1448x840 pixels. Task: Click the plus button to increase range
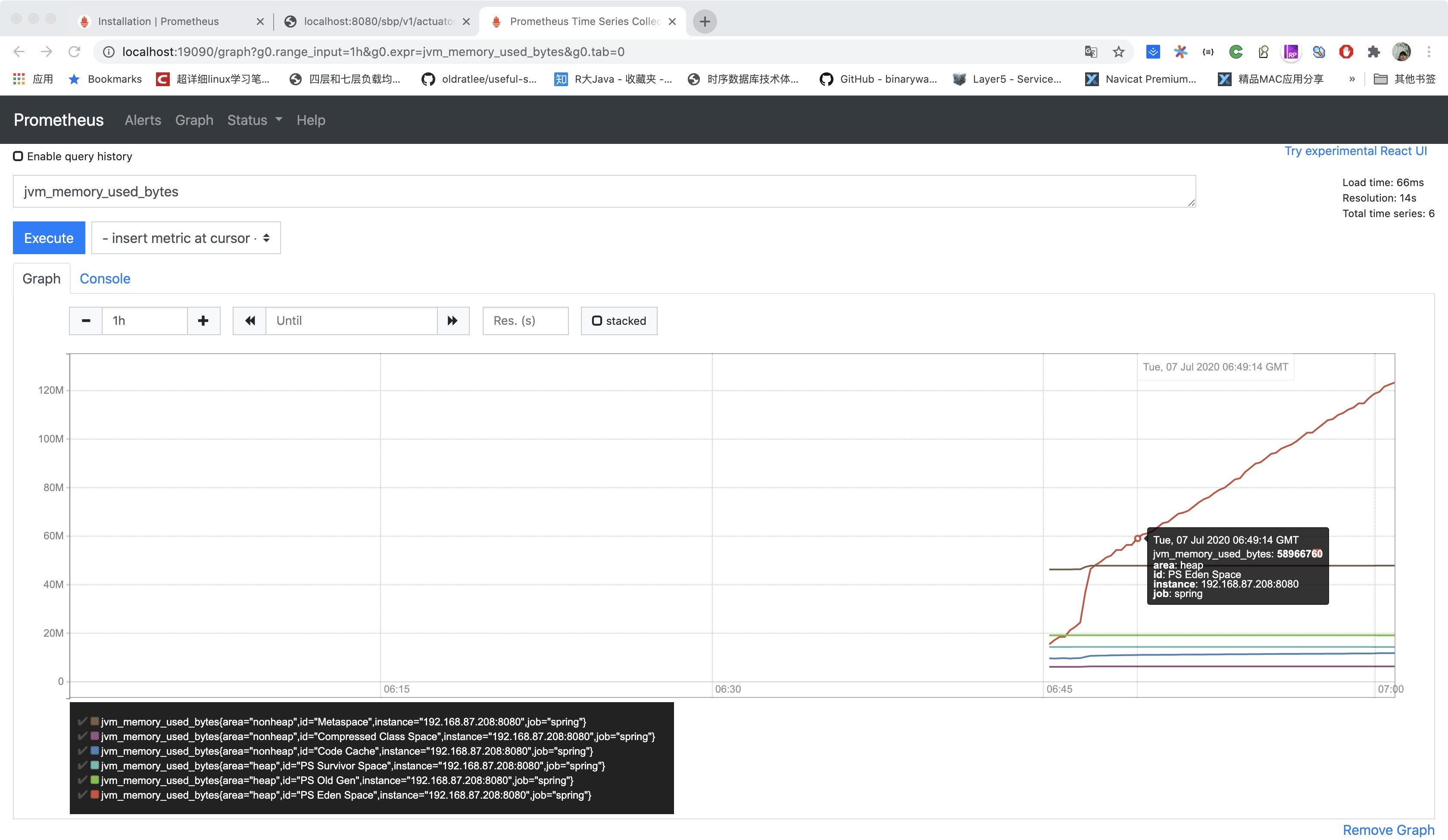[x=203, y=320]
